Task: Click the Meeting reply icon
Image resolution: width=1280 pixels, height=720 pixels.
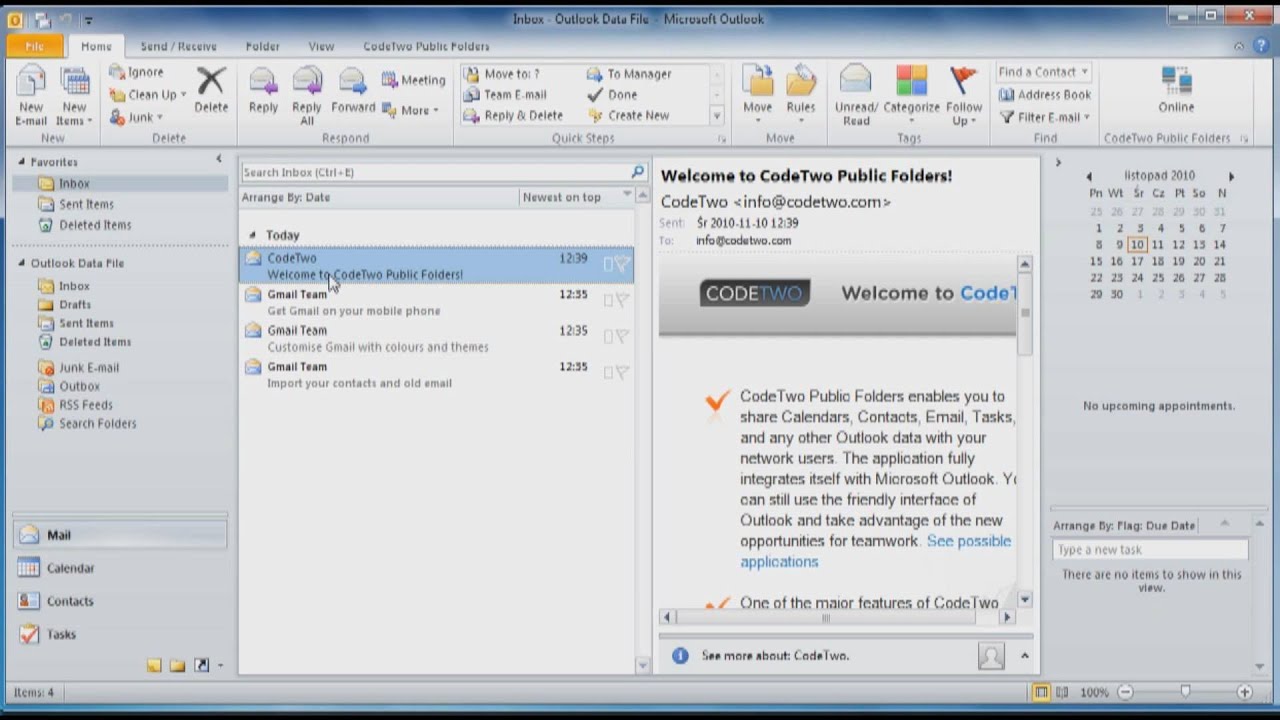Action: point(390,80)
